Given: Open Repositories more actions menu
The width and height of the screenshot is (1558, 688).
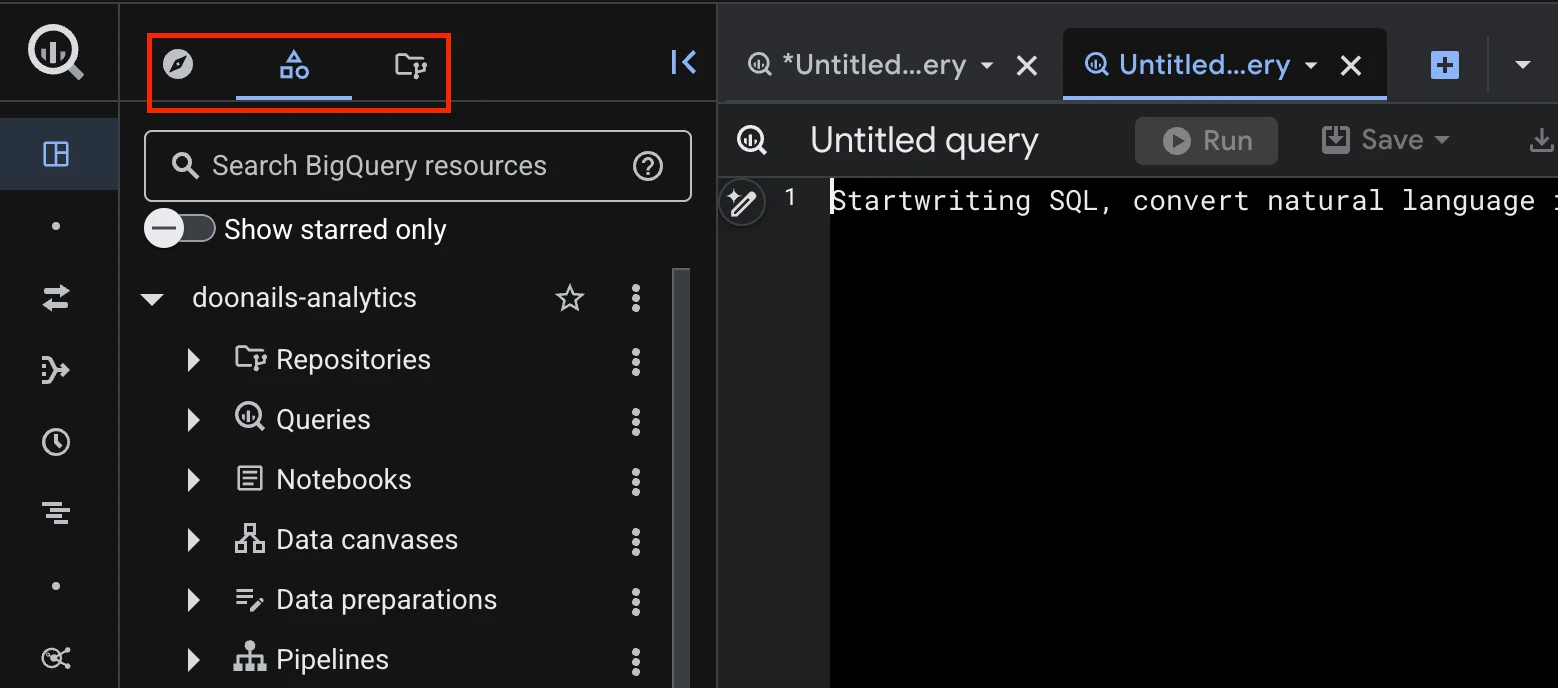Looking at the screenshot, I should click(x=636, y=361).
